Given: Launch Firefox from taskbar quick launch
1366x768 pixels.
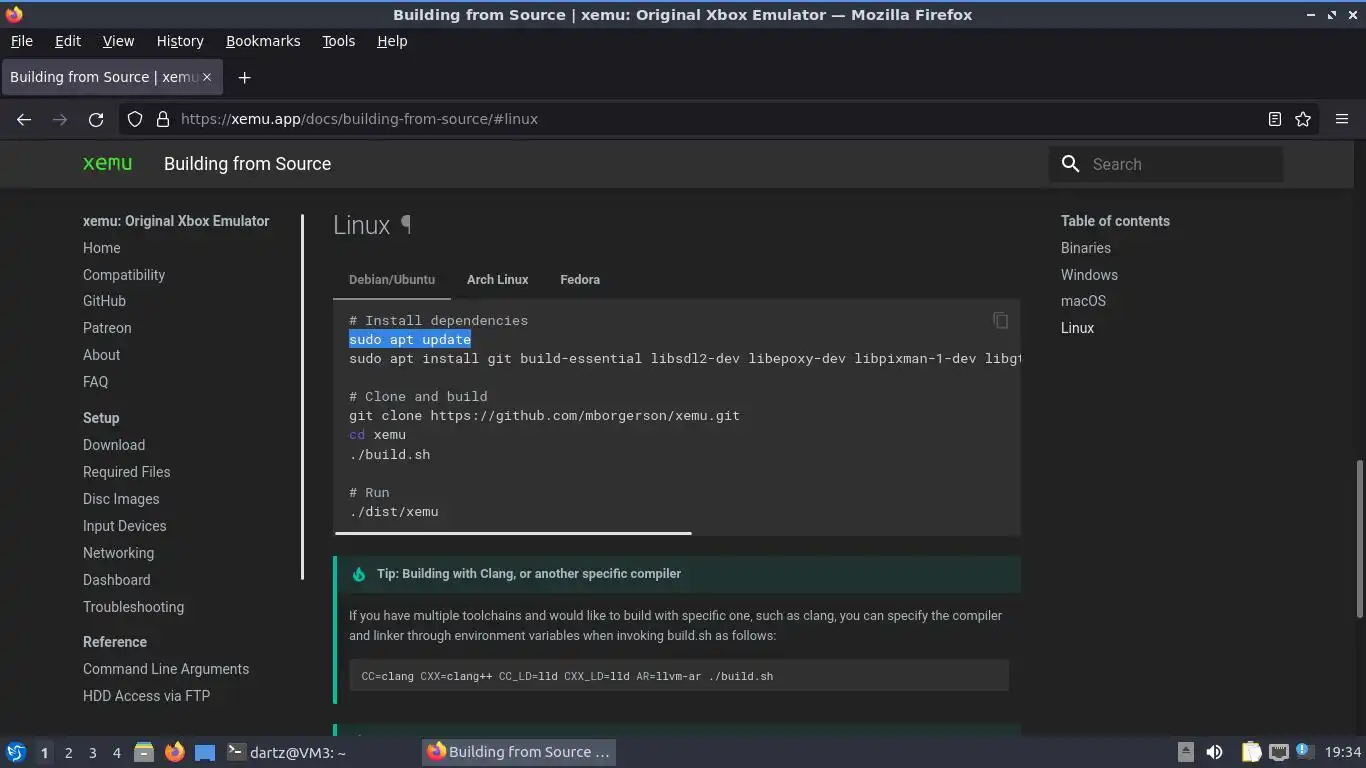Looking at the screenshot, I should click(174, 752).
